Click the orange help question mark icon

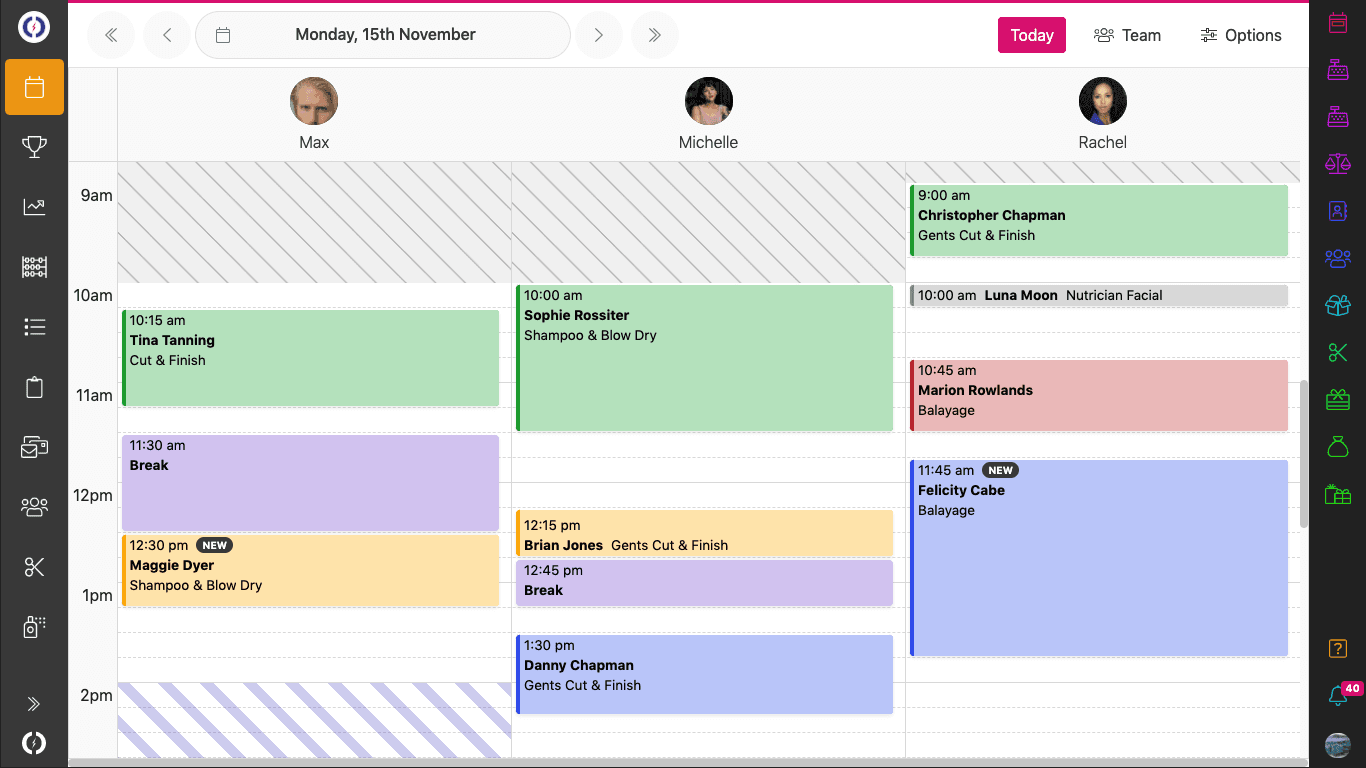(x=1337, y=648)
